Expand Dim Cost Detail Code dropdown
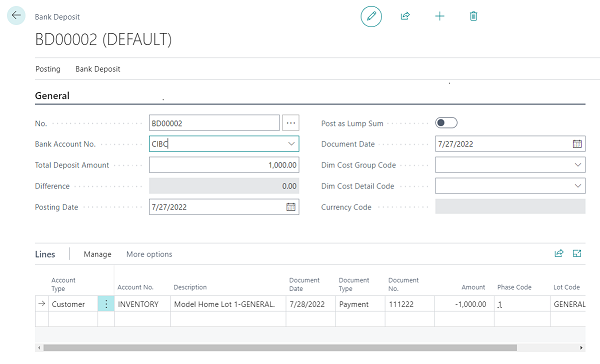The width and height of the screenshot is (600, 364). [x=577, y=186]
